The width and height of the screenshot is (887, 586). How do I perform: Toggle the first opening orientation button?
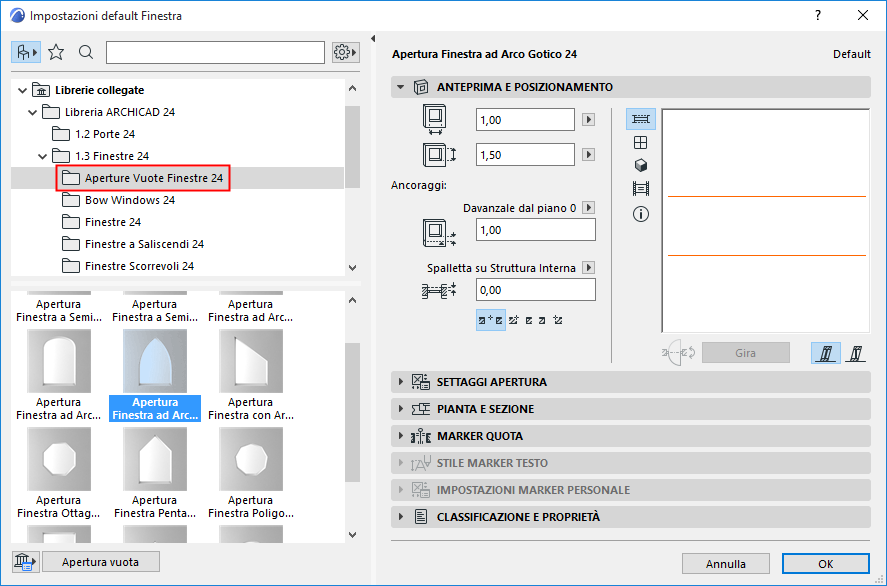tap(826, 353)
